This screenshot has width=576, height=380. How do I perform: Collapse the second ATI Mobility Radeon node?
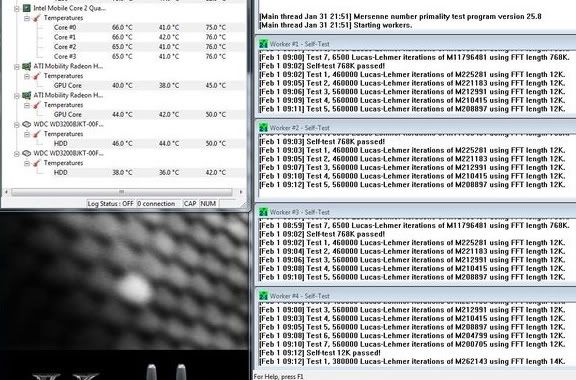tap(17, 96)
